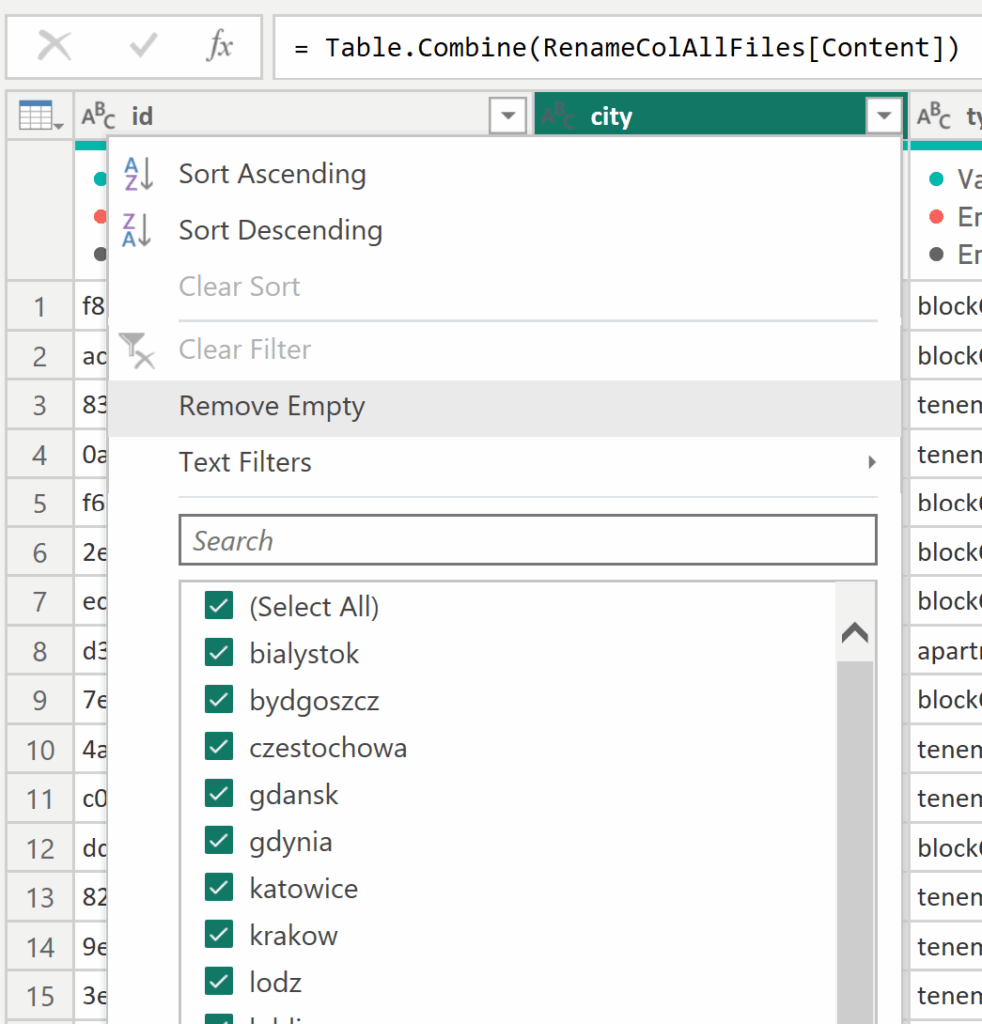Open the id column filter dropdown
Image resolution: width=982 pixels, height=1024 pixels.
tap(508, 117)
